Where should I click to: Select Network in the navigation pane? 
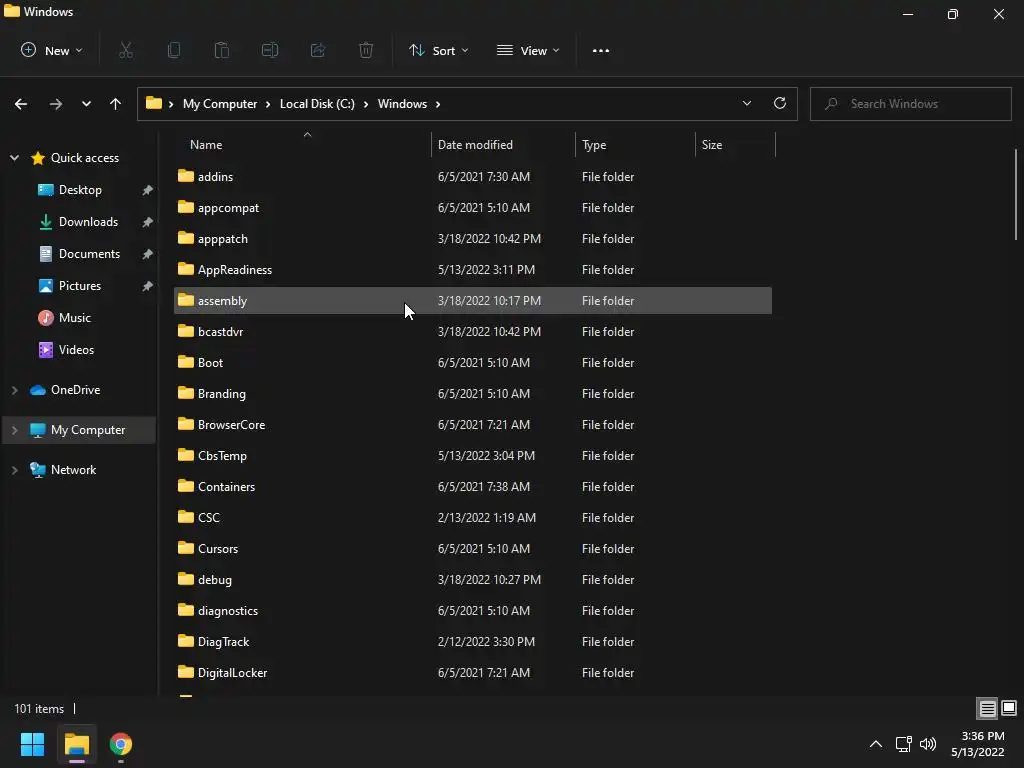[73, 470]
